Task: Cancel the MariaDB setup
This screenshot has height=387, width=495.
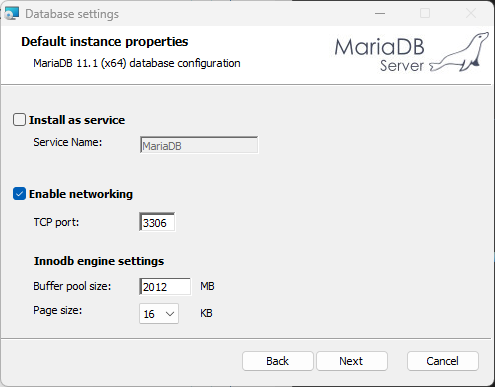Action: 443,361
